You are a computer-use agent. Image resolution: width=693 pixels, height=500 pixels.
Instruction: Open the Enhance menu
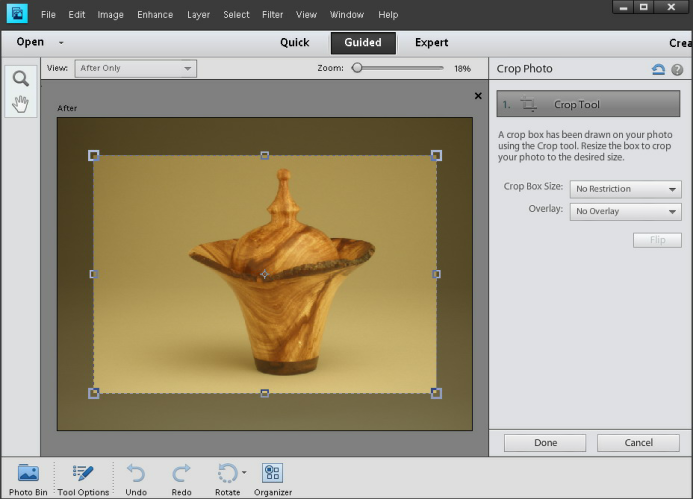point(155,15)
